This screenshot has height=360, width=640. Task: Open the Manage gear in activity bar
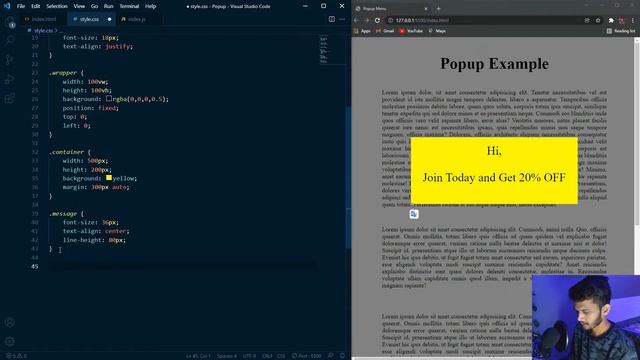(x=9, y=341)
